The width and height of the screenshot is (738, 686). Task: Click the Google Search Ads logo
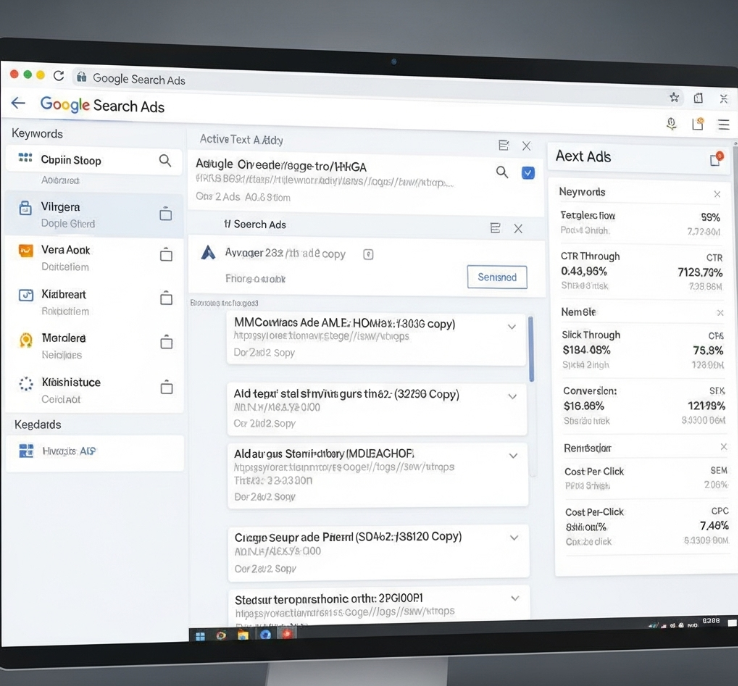coord(102,105)
